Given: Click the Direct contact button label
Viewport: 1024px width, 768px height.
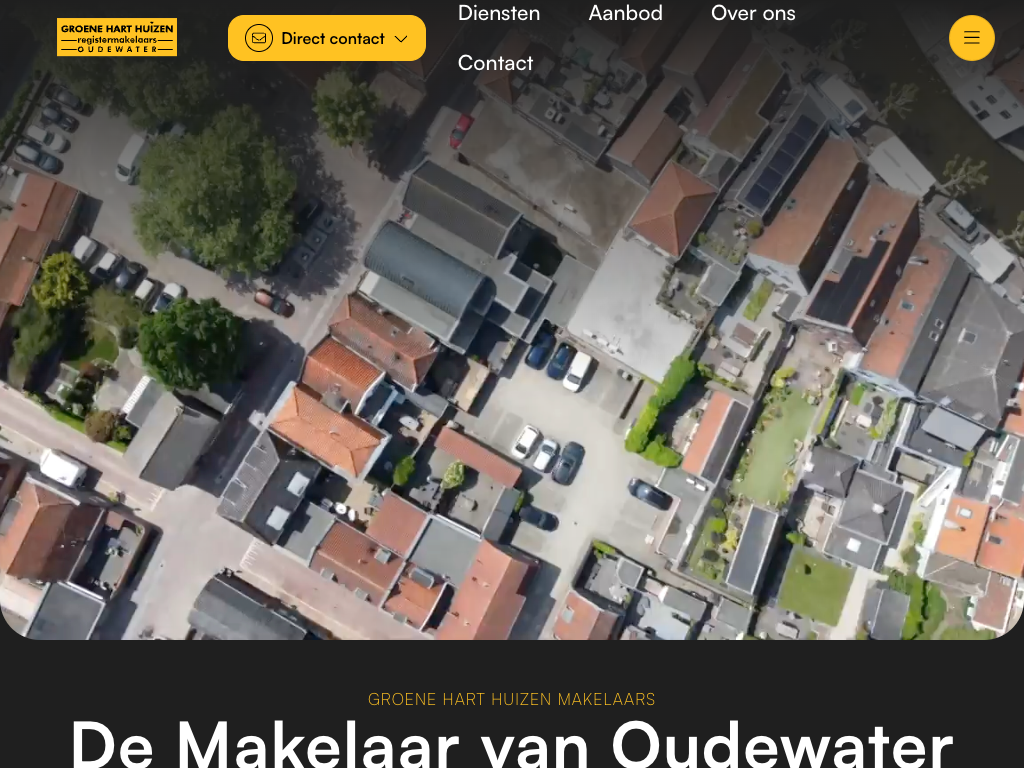Looking at the screenshot, I should pyautogui.click(x=332, y=39).
